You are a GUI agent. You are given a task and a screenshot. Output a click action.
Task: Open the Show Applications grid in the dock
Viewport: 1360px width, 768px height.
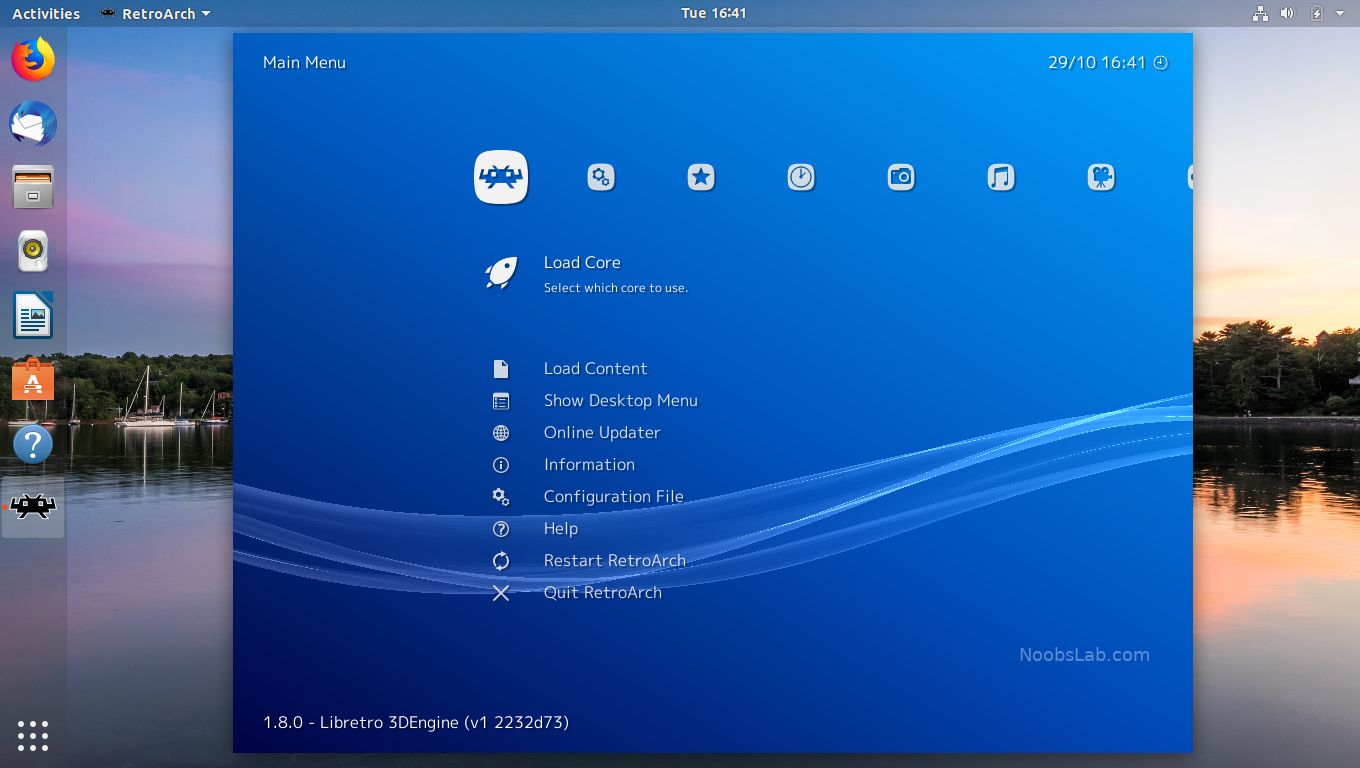tap(33, 735)
